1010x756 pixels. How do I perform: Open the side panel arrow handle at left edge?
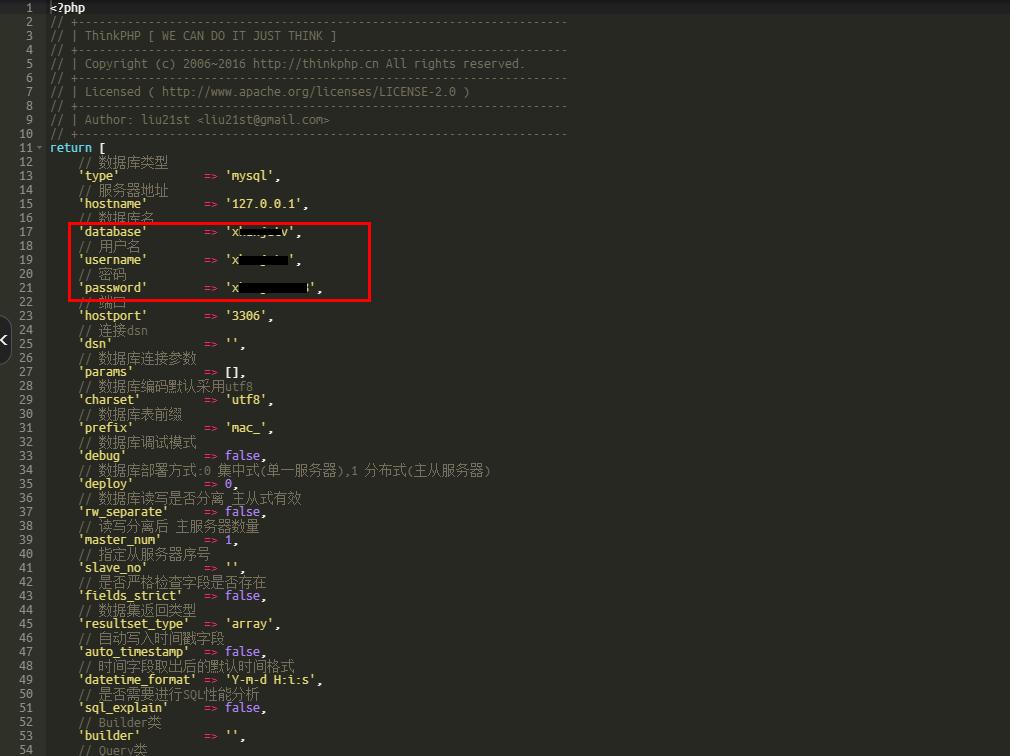5,339
